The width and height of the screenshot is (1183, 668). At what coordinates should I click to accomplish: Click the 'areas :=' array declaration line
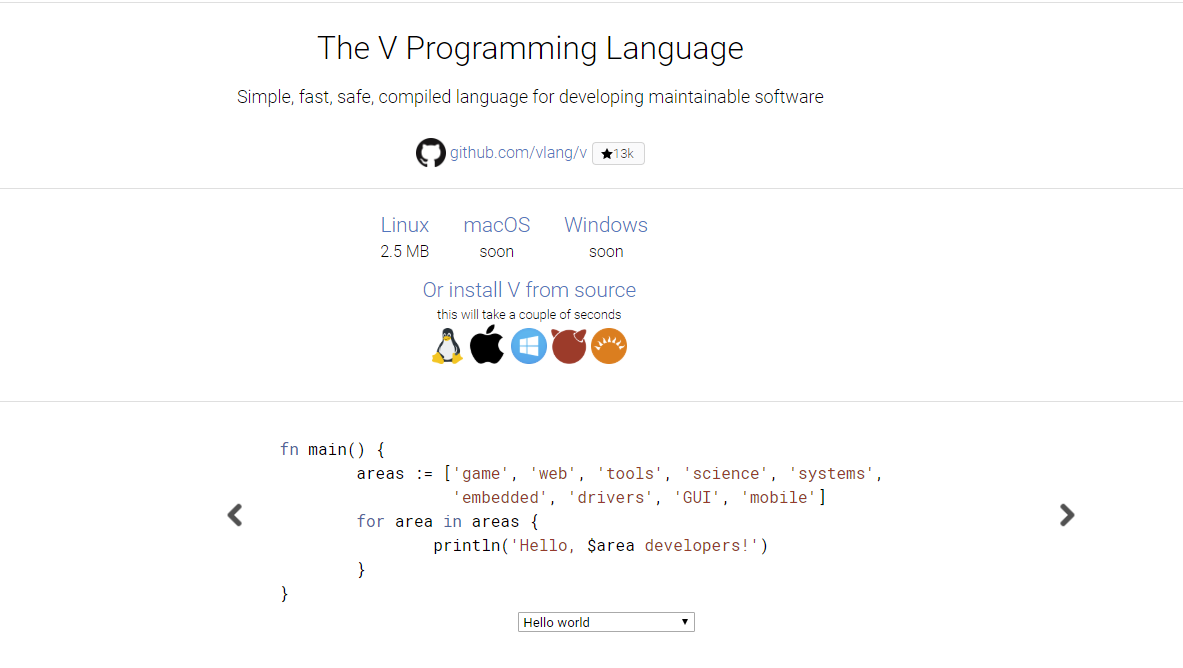[619, 474]
